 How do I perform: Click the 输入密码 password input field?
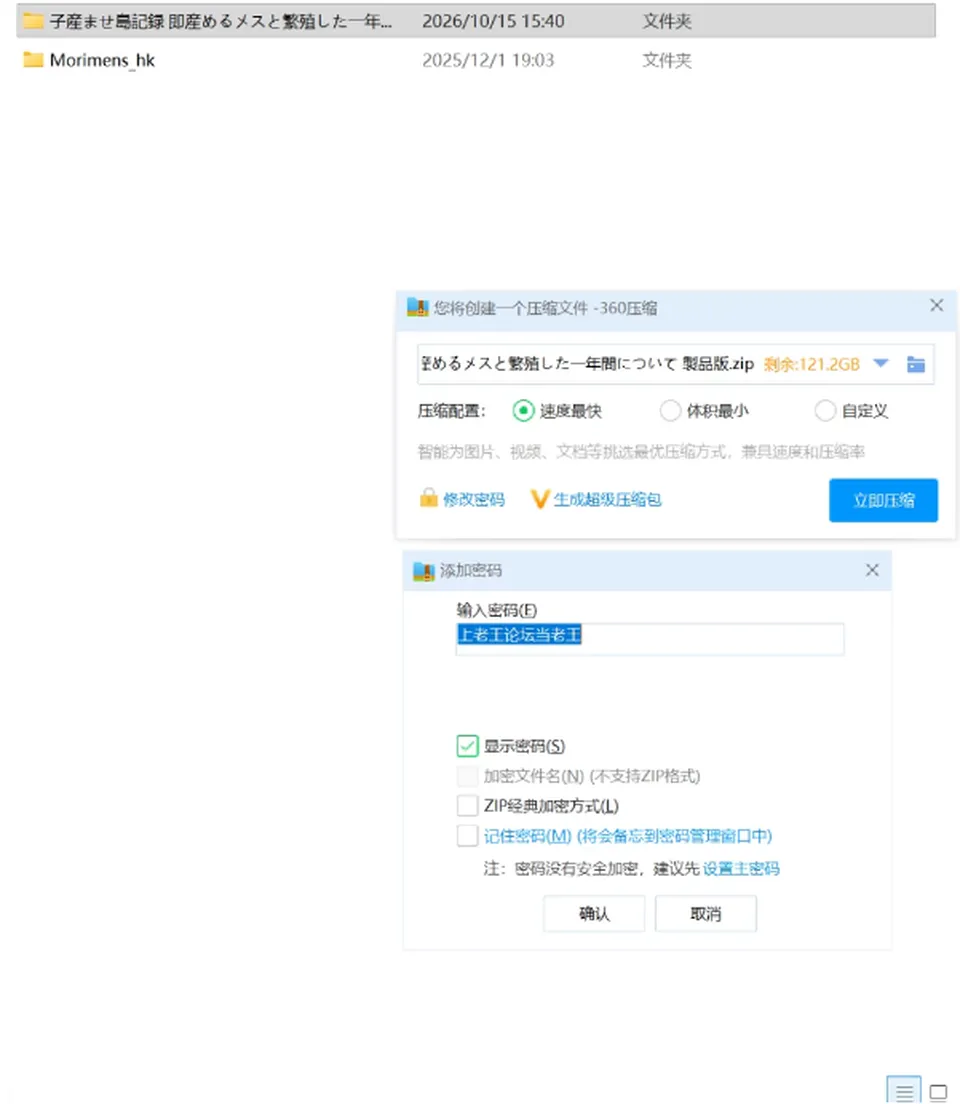649,639
